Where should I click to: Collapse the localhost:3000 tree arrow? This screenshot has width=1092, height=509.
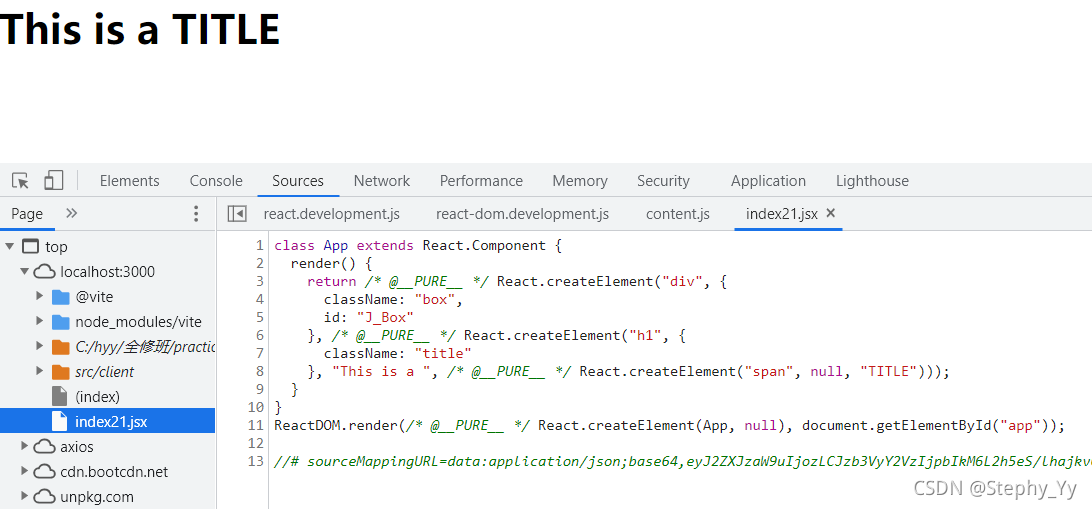[x=24, y=272]
